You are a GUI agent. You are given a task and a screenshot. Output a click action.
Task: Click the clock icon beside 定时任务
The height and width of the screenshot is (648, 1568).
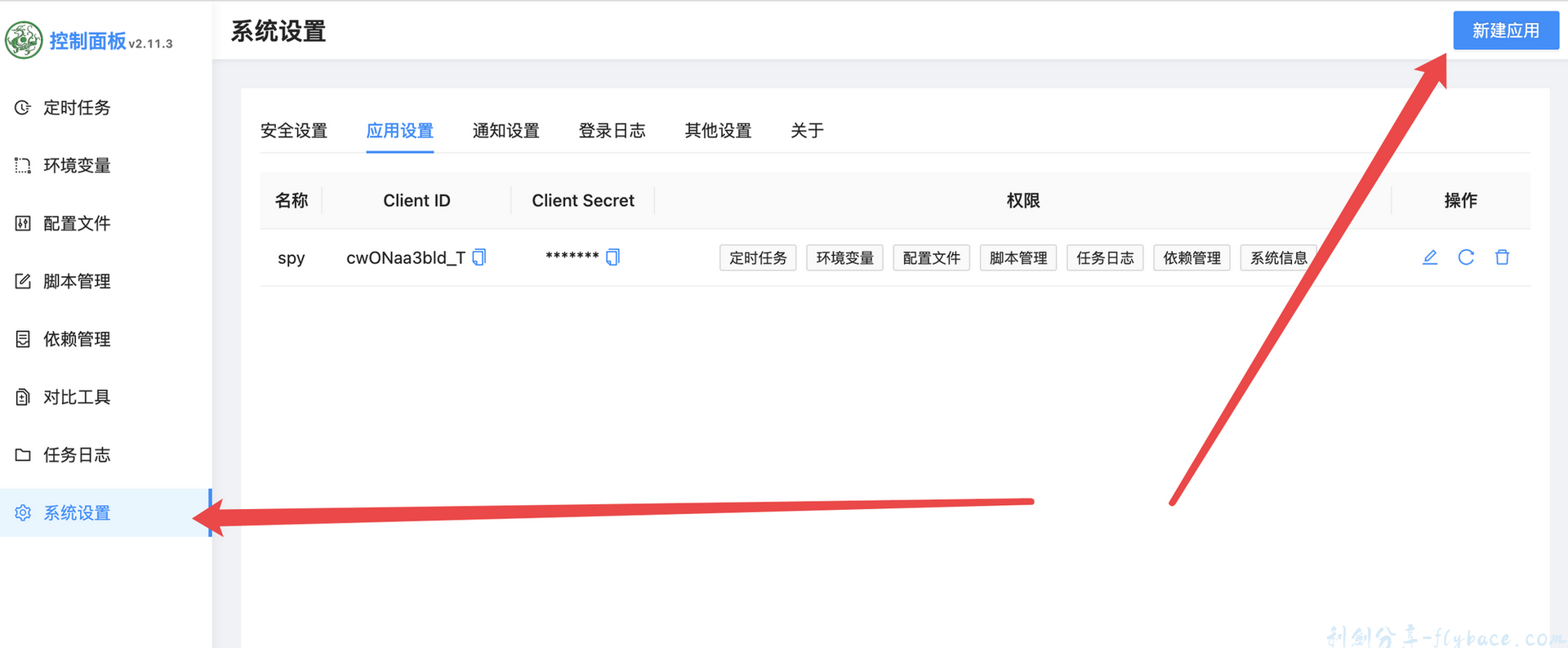tap(23, 108)
